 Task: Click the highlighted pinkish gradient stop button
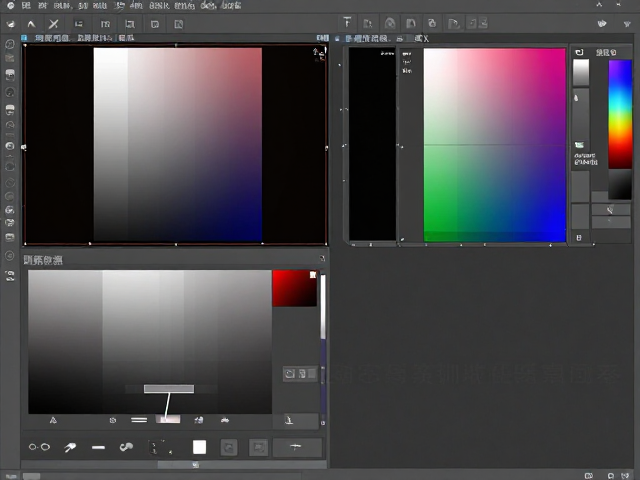168,419
